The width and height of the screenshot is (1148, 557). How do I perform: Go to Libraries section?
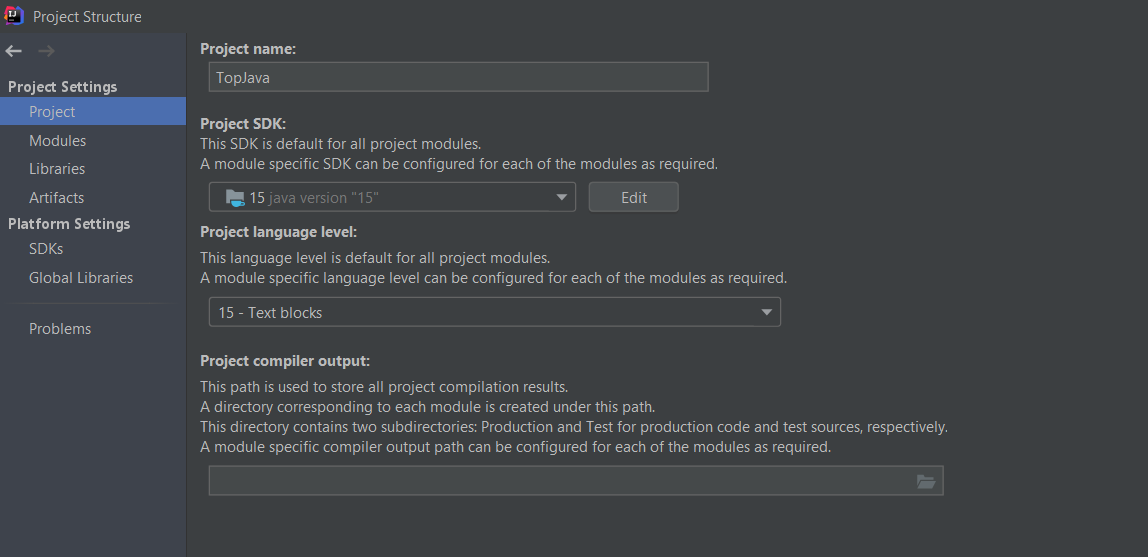click(57, 169)
